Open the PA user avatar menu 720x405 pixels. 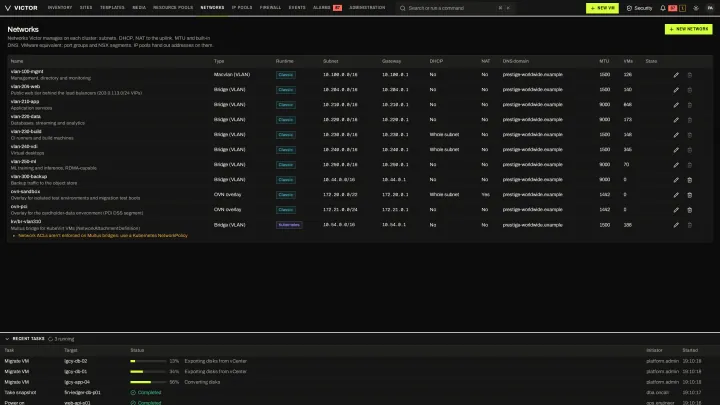click(x=710, y=8)
